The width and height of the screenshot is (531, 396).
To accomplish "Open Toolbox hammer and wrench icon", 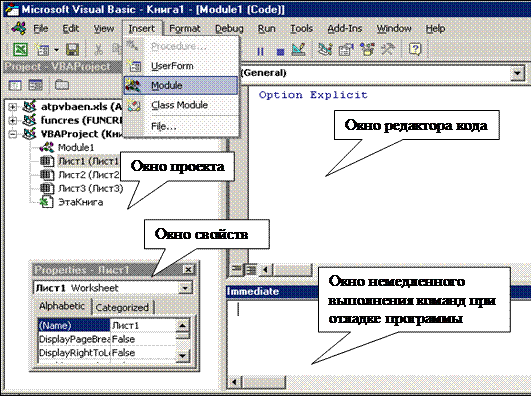I will [x=388, y=50].
